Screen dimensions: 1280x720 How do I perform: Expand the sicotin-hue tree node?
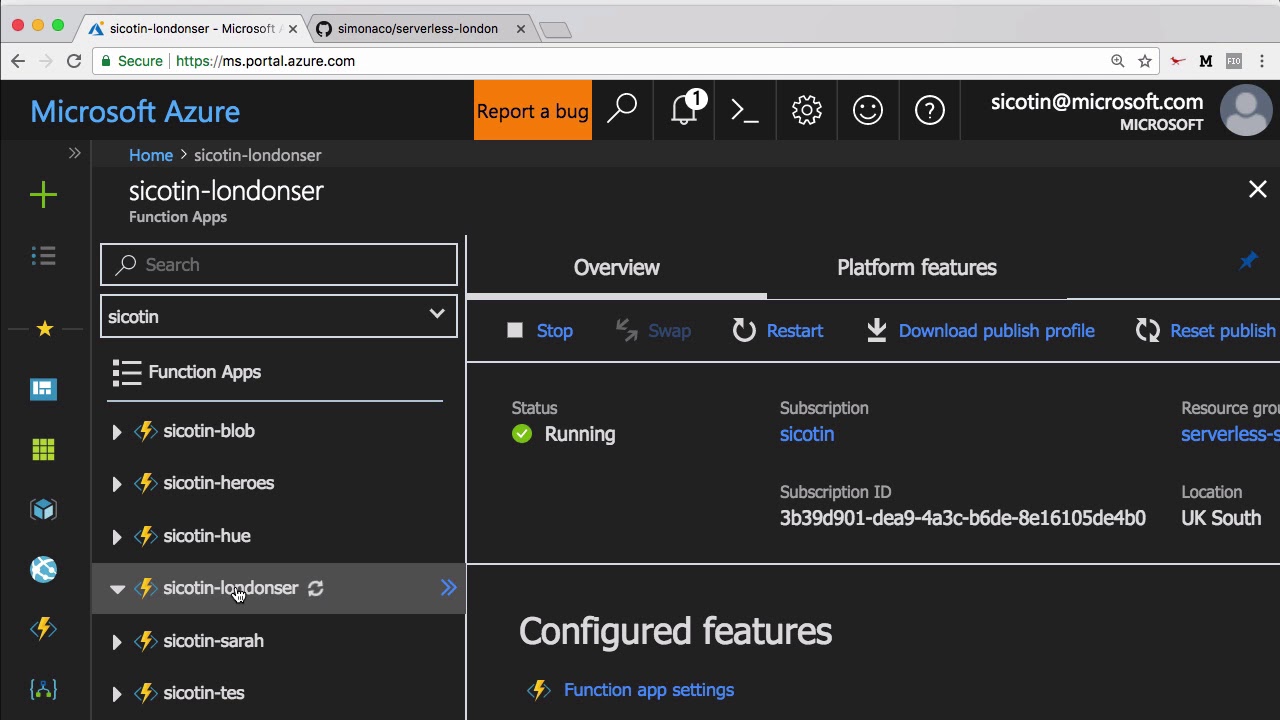117,537
